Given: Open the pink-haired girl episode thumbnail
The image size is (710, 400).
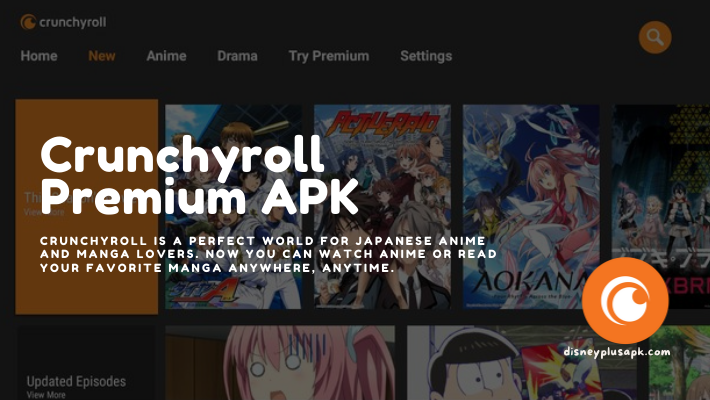Looking at the screenshot, I should [280, 363].
